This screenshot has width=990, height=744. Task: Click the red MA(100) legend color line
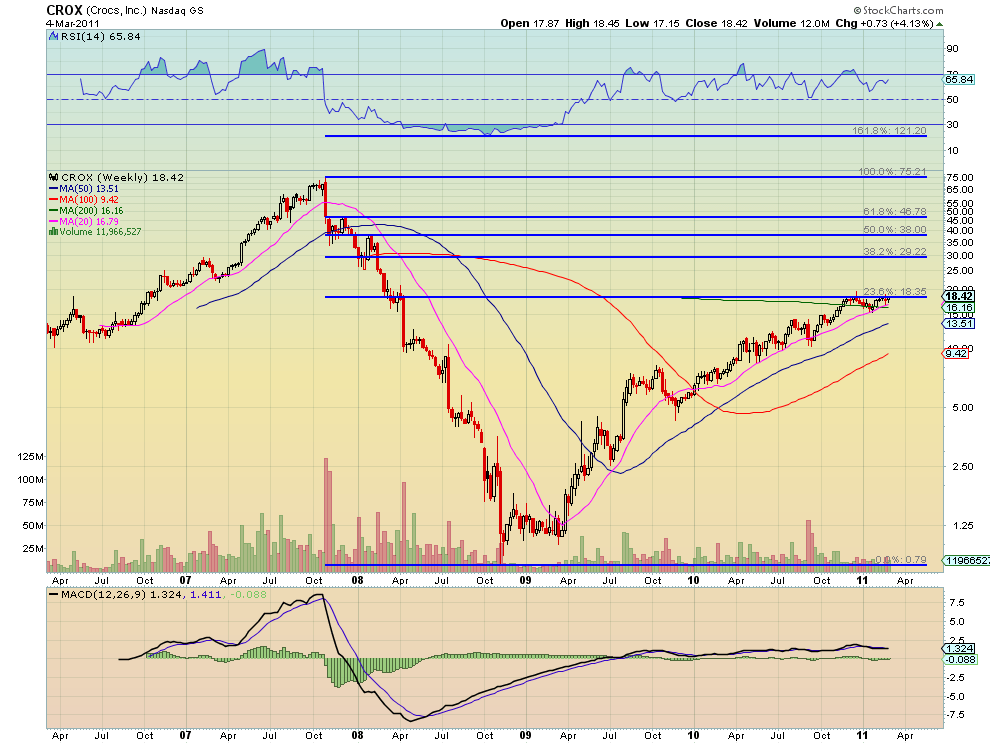54,200
